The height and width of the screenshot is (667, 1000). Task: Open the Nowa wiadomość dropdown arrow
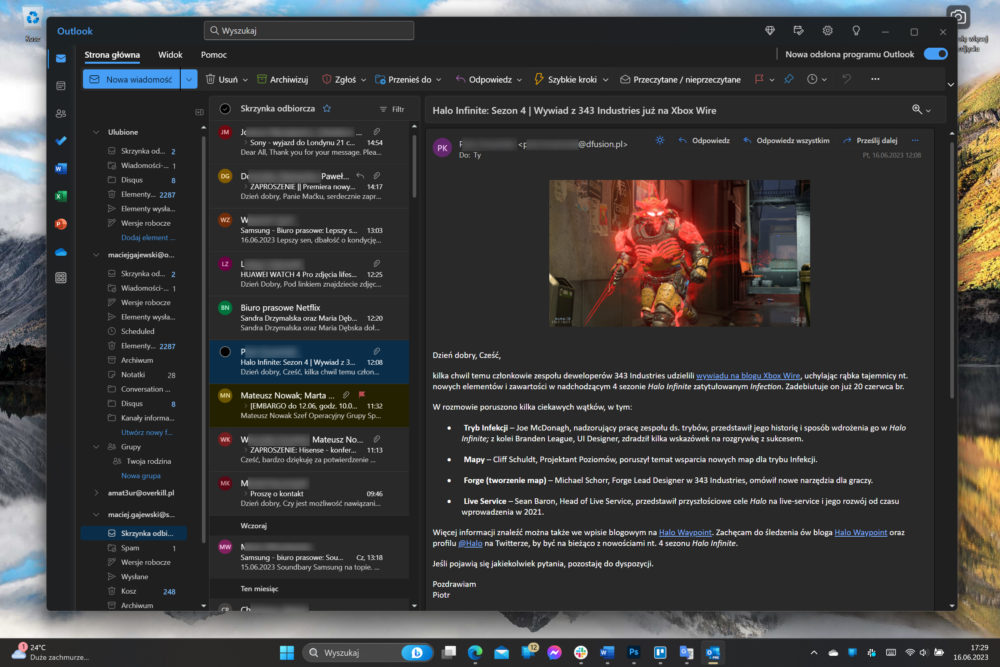click(189, 79)
